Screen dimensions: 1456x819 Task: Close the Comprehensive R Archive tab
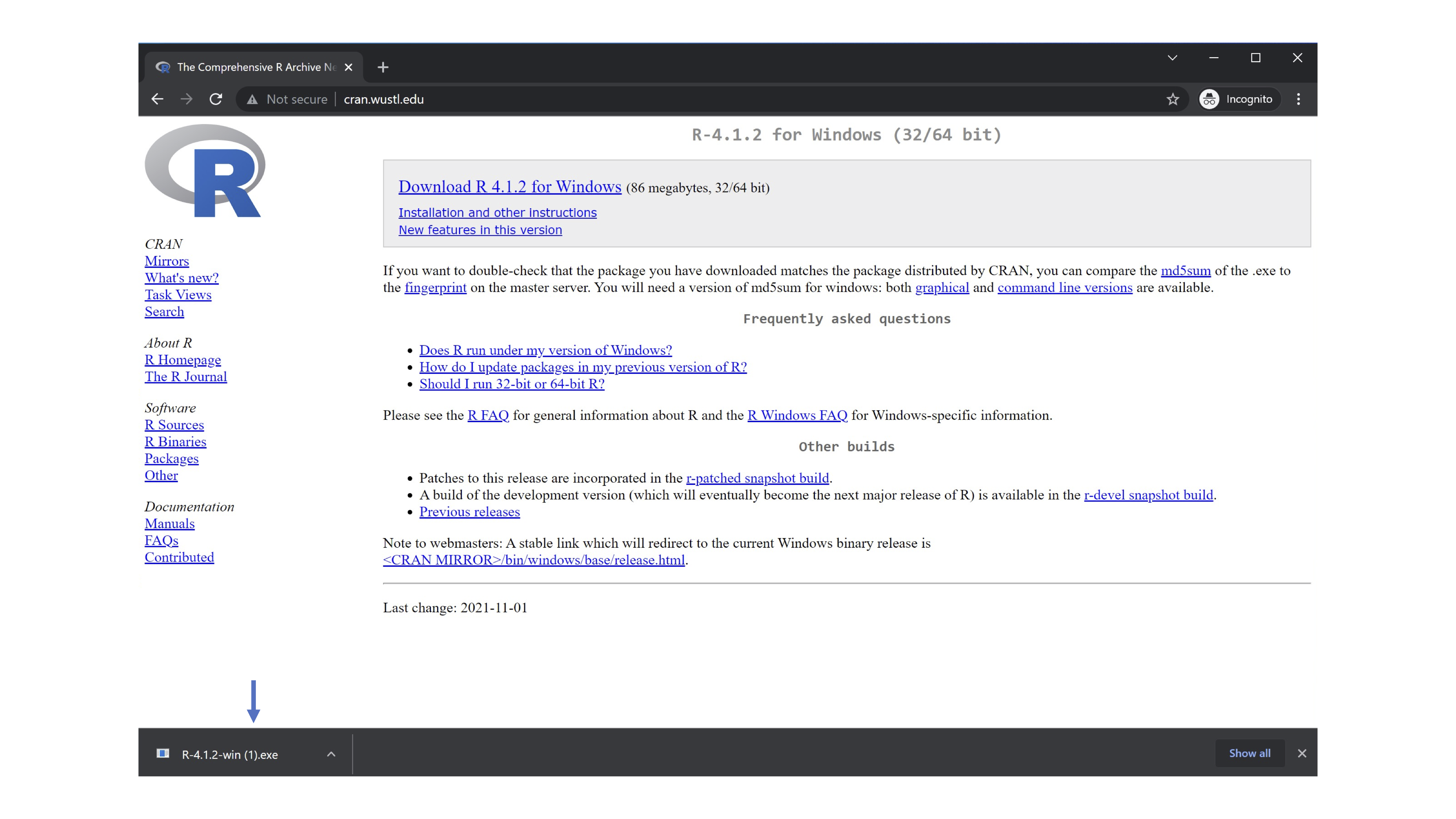click(x=349, y=67)
